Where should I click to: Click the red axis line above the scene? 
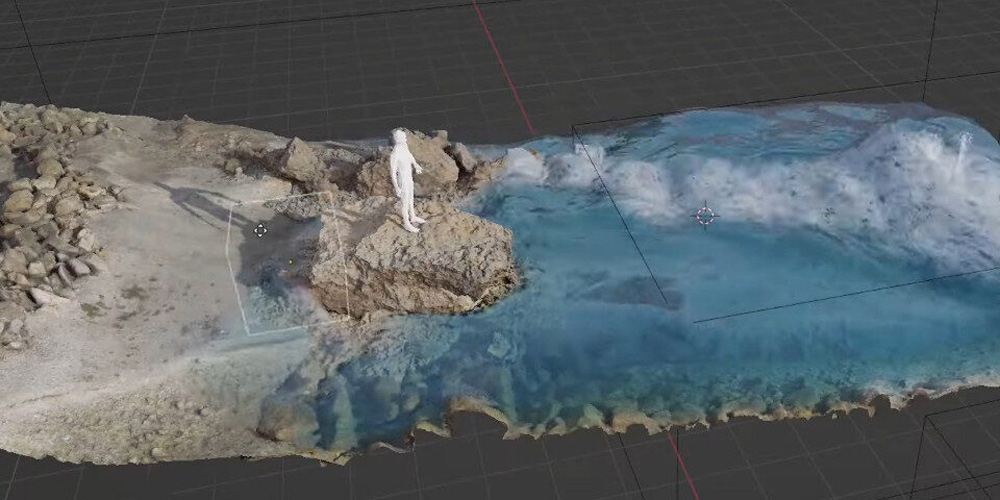(x=503, y=58)
